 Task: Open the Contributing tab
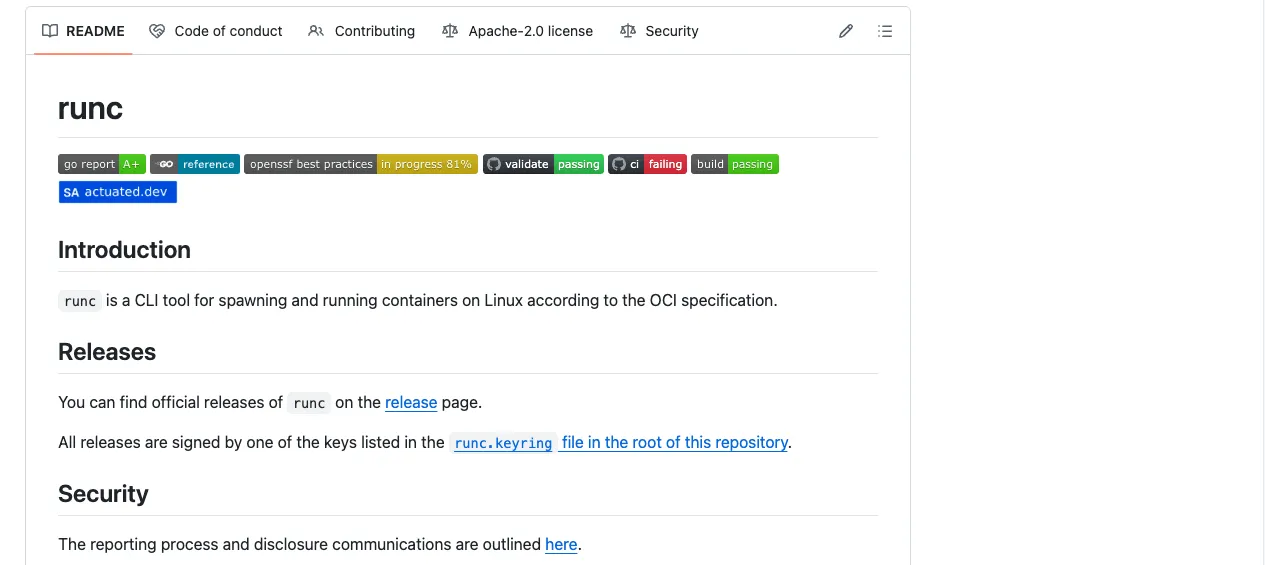point(361,31)
